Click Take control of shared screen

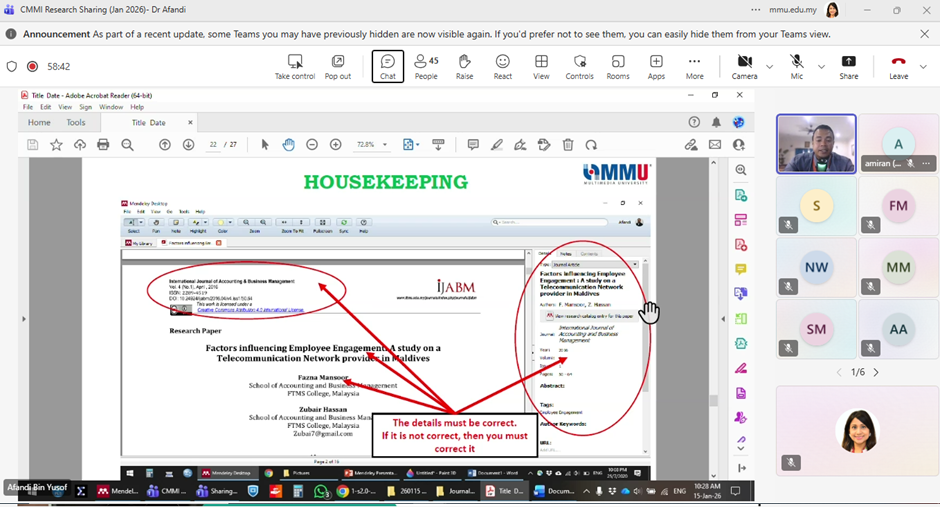point(295,66)
